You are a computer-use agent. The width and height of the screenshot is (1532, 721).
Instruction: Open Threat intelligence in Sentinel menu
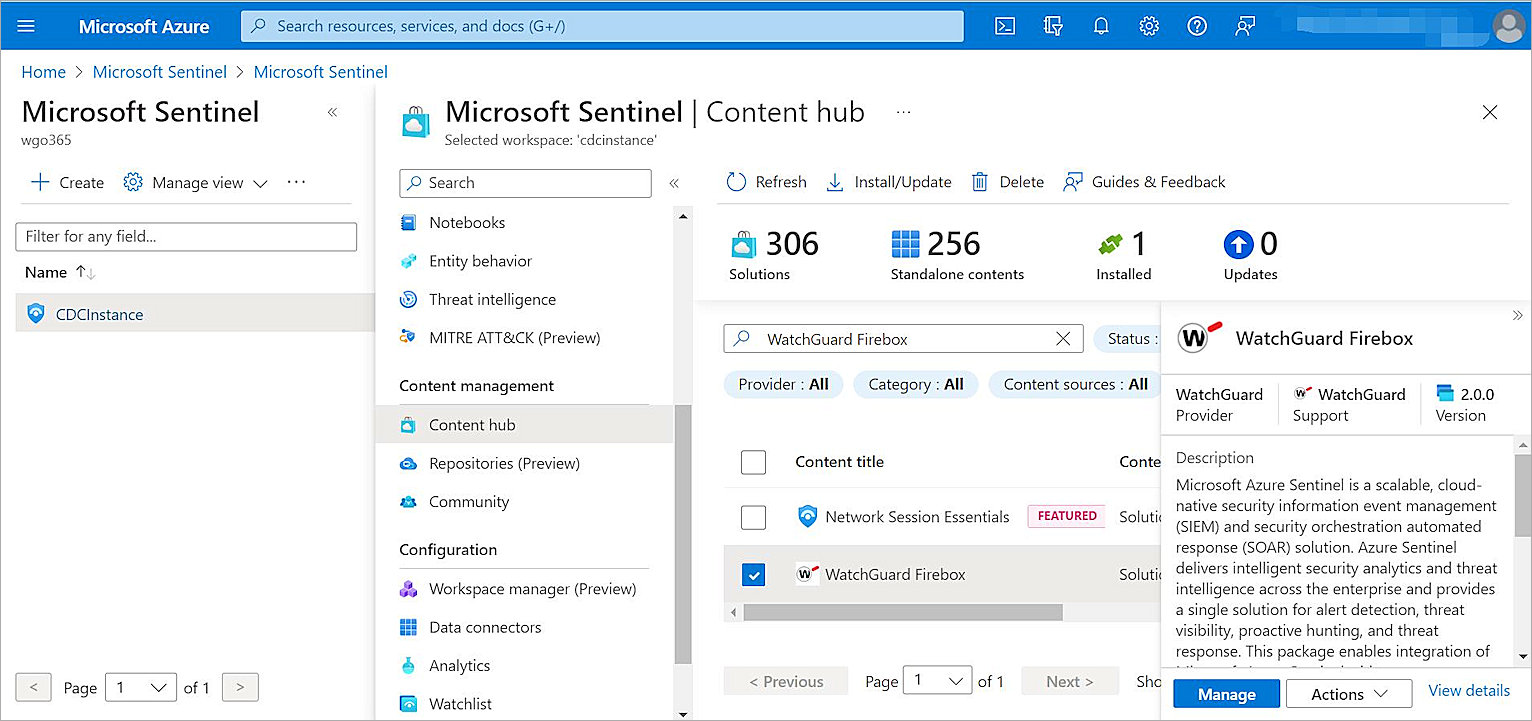tap(490, 299)
